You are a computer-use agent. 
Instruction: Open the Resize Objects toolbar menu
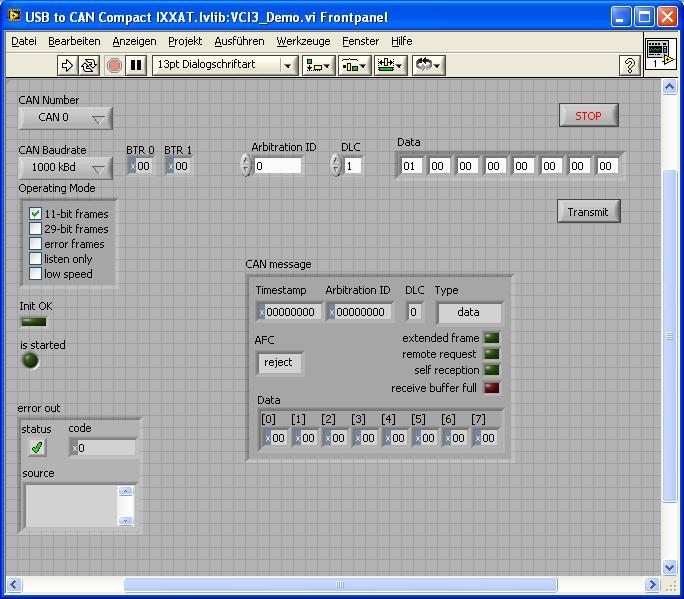(x=390, y=65)
